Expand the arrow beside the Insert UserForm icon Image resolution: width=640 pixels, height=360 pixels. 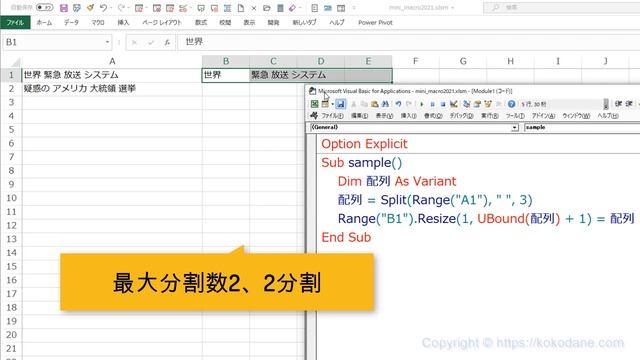332,104
